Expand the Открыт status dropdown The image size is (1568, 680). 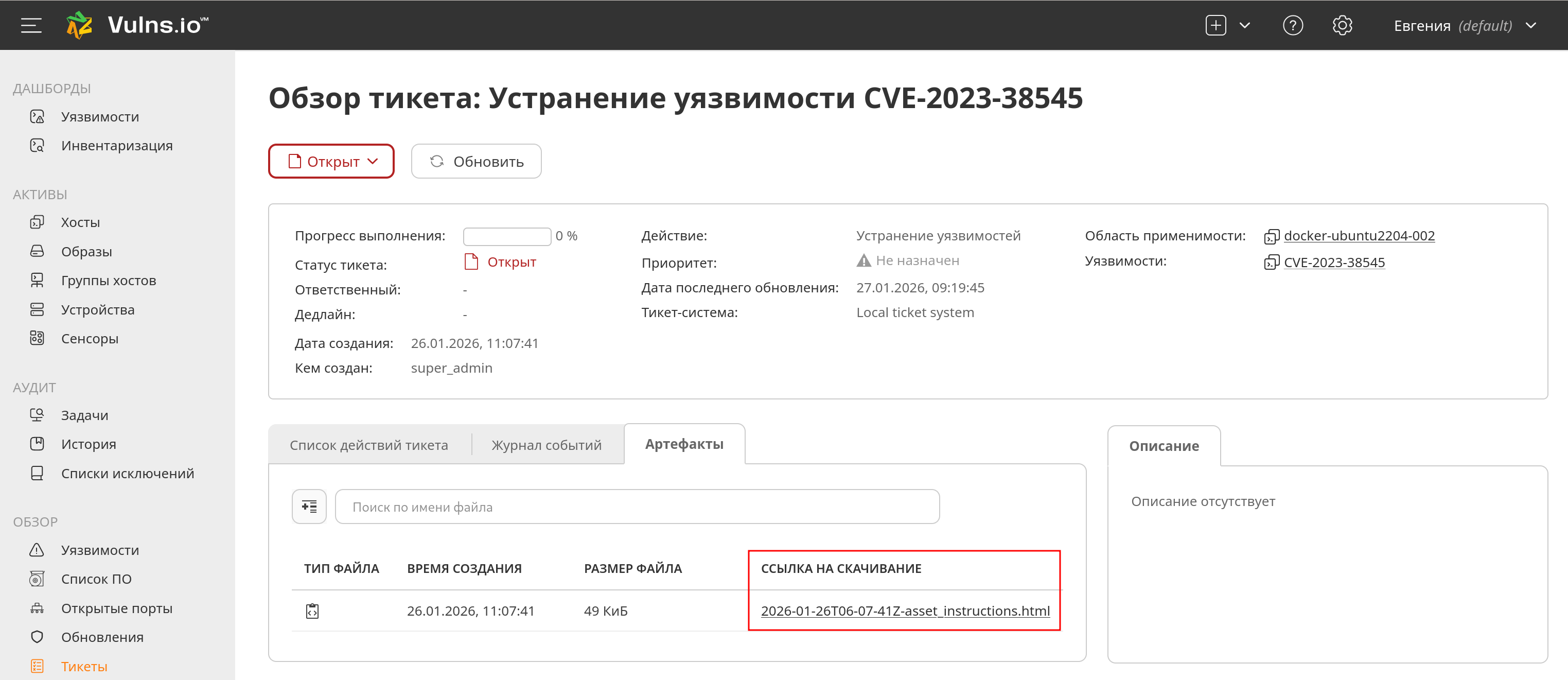(x=332, y=161)
